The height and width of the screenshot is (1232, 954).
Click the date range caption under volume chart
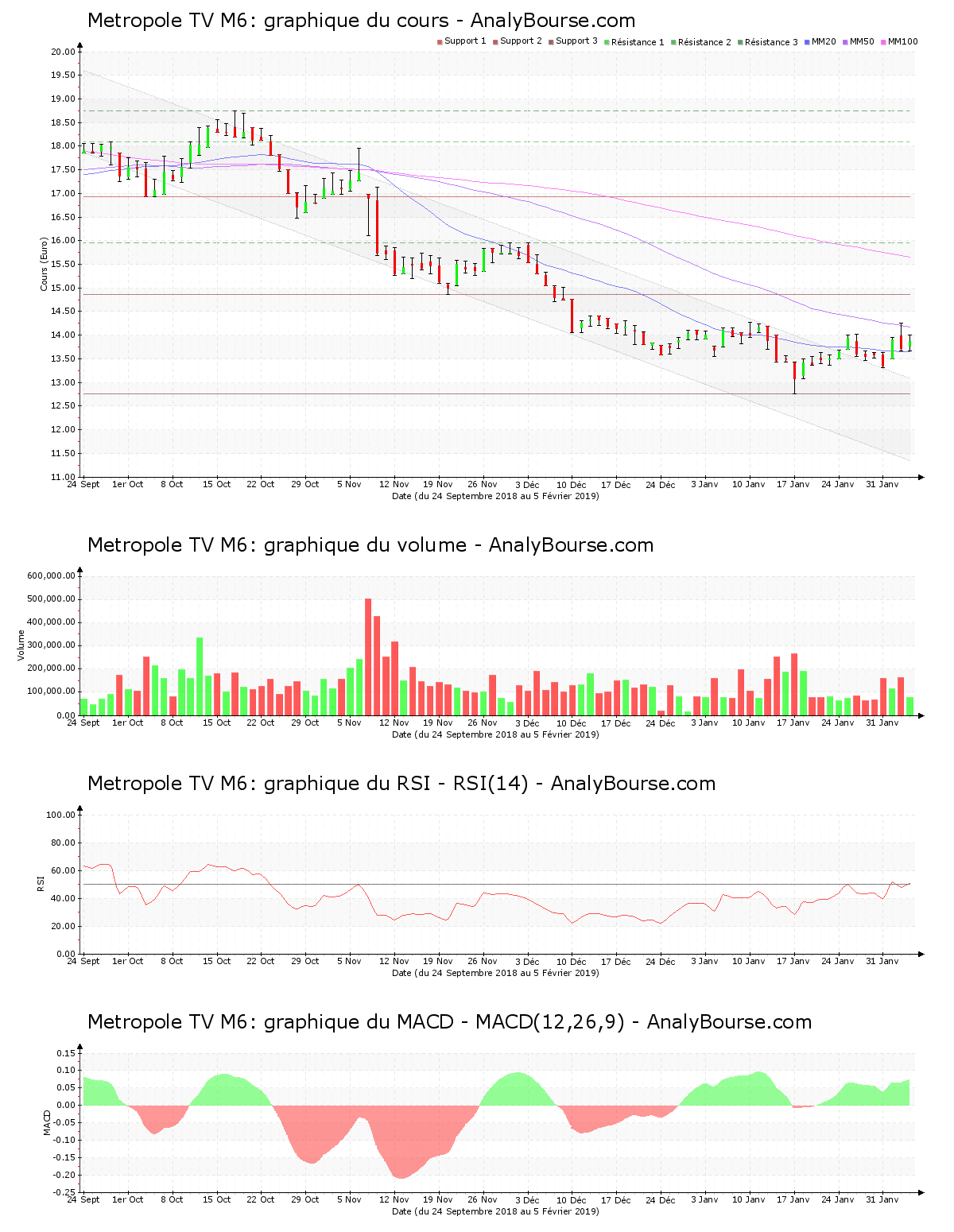[495, 734]
